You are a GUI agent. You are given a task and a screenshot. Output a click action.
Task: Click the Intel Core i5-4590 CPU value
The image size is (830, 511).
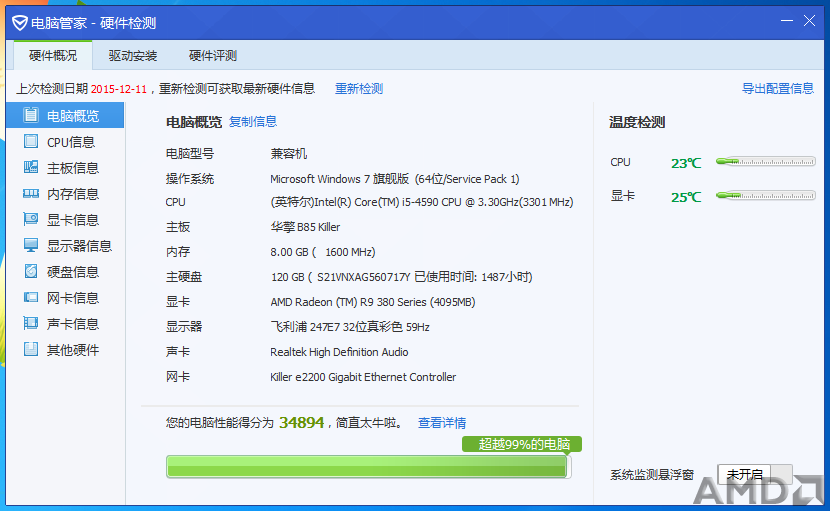(422, 202)
